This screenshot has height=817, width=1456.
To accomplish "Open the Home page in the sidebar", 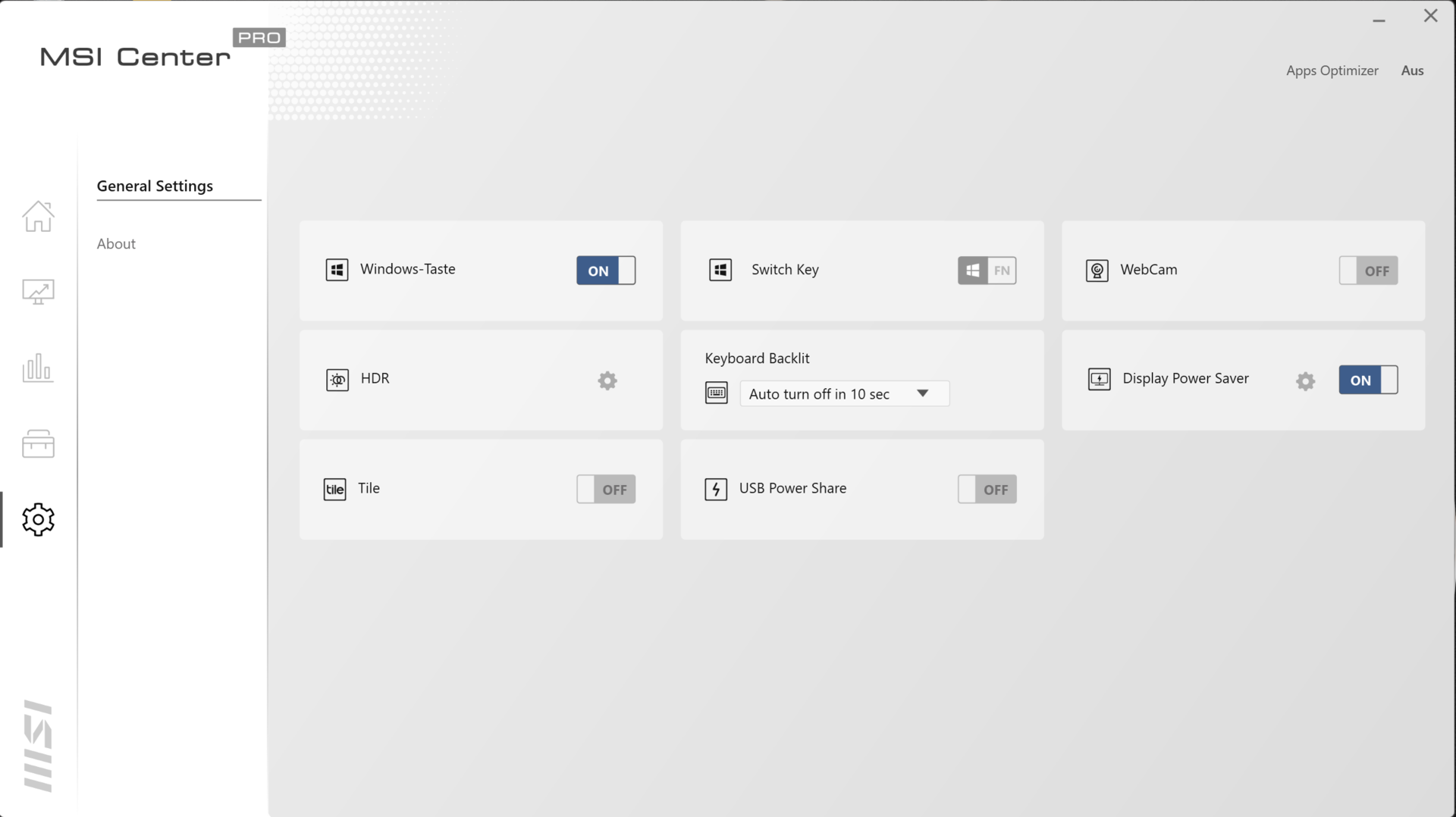I will click(x=38, y=217).
